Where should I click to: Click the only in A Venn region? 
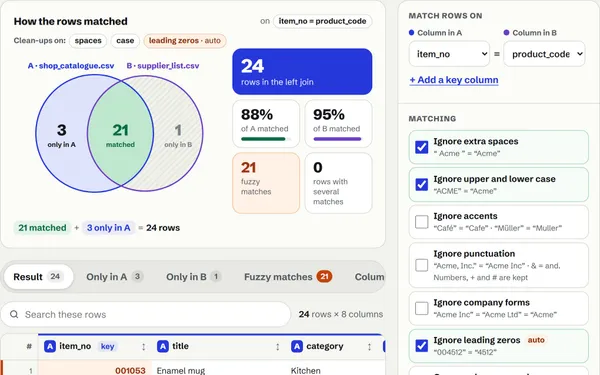tap(61, 135)
